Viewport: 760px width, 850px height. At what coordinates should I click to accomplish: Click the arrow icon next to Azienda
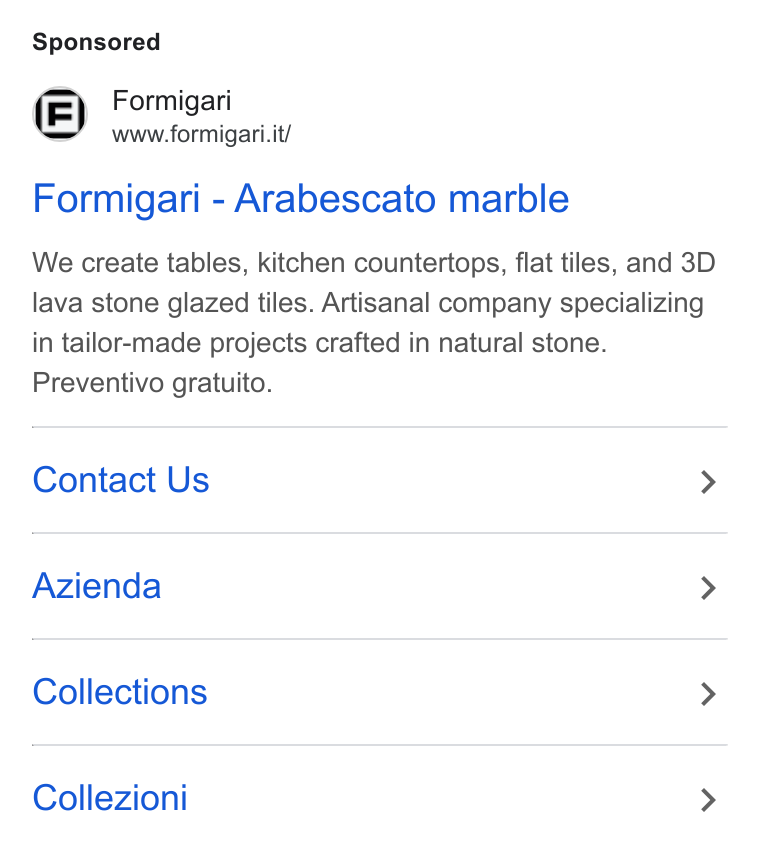tap(708, 588)
